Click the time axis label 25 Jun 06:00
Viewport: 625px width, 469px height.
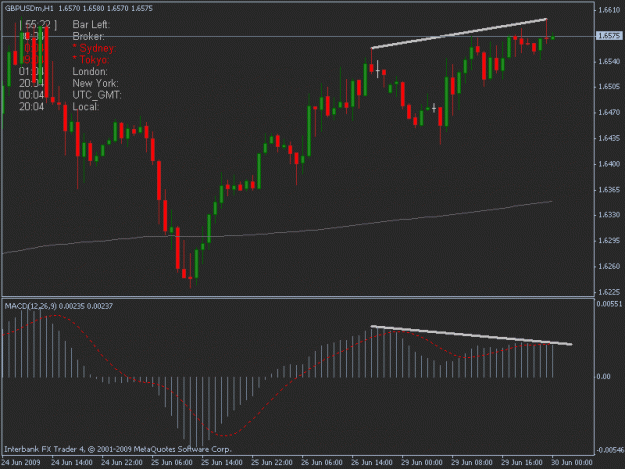click(x=172, y=462)
